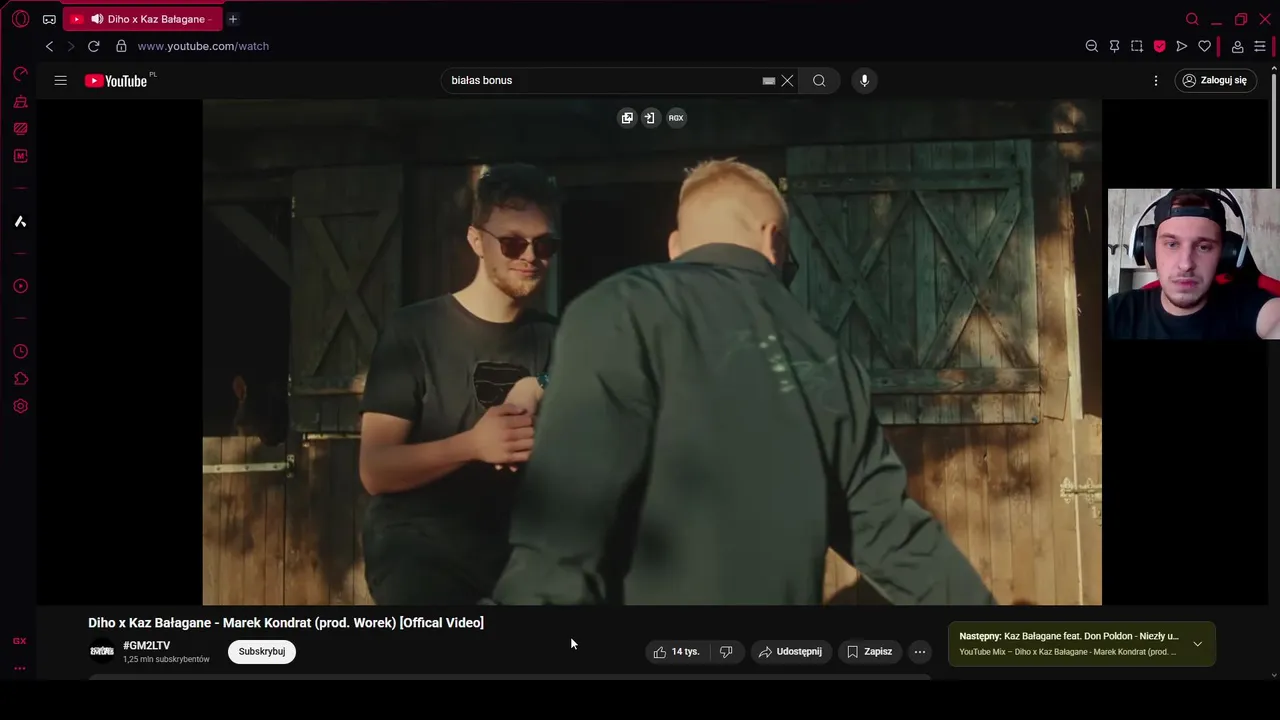The image size is (1280, 720).
Task: Open zoom-out control in address bar
Action: [x=1092, y=46]
